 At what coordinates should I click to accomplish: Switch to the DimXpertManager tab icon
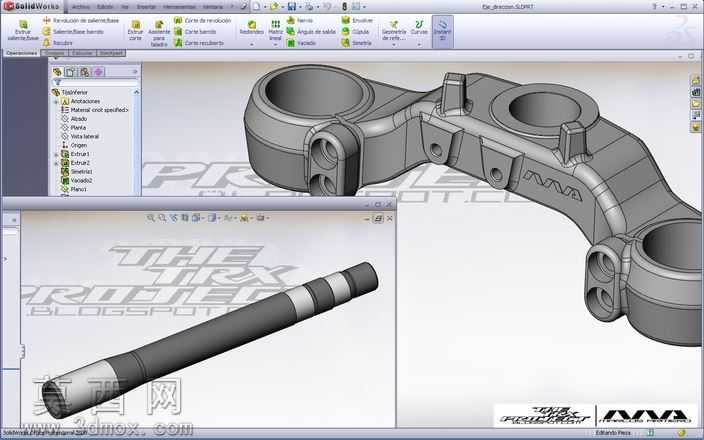[98, 72]
